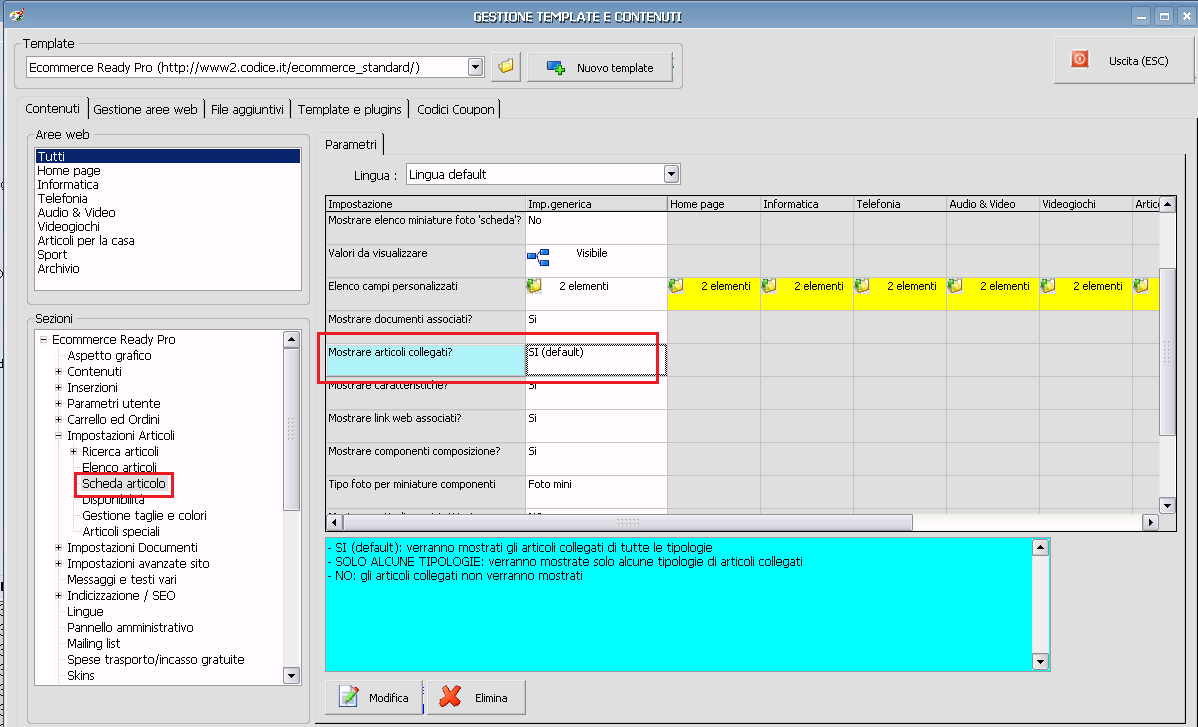Select Gestione taglie e colori tree item
Screen dimensions: 1198x727
click(x=144, y=515)
